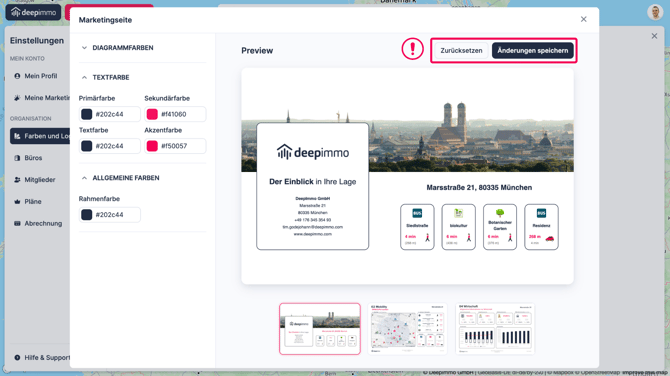
Task: Go to Mitglieder settings
Action: tap(40, 180)
